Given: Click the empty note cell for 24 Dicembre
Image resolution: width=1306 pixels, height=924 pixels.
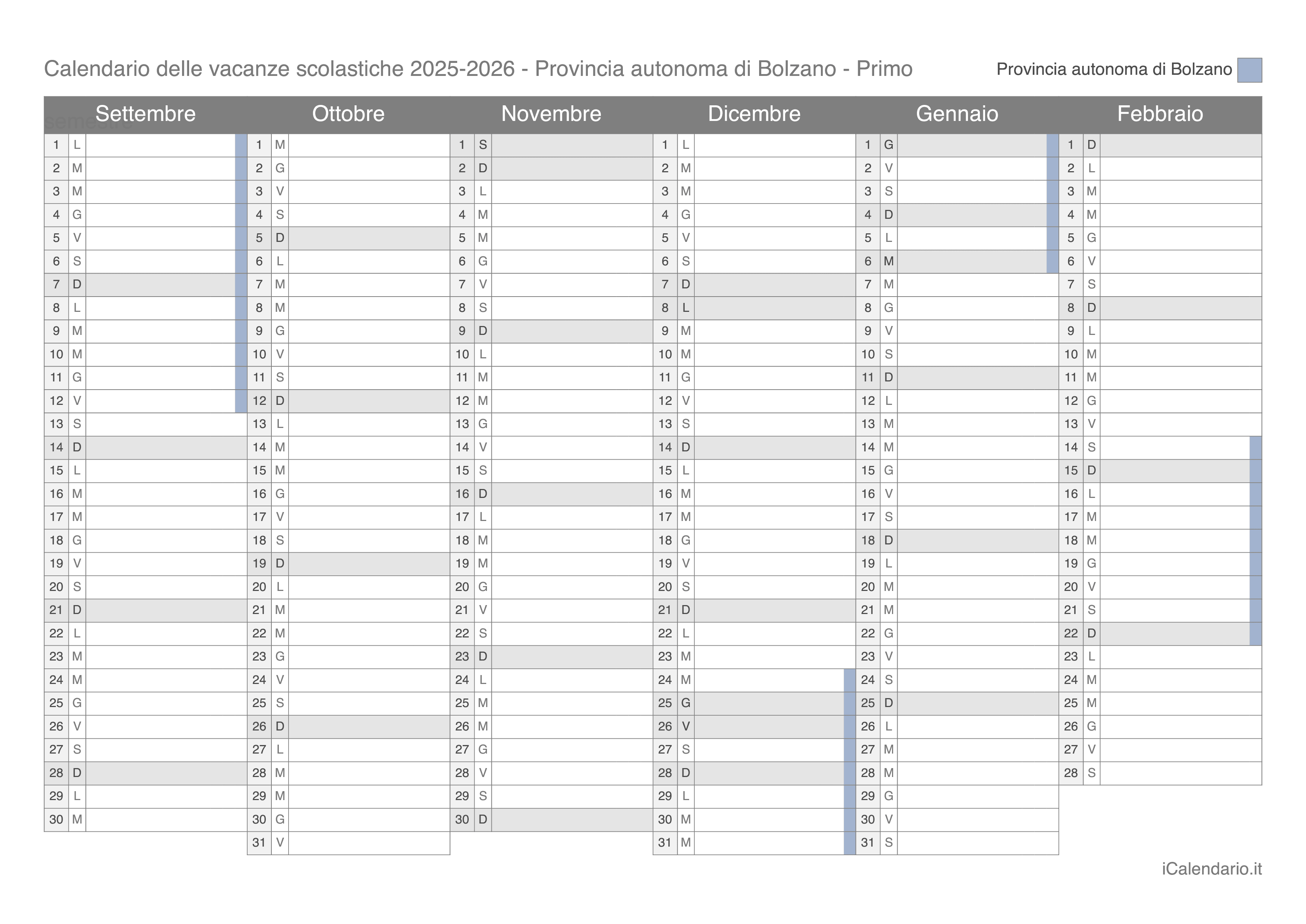Looking at the screenshot, I should 770,681.
